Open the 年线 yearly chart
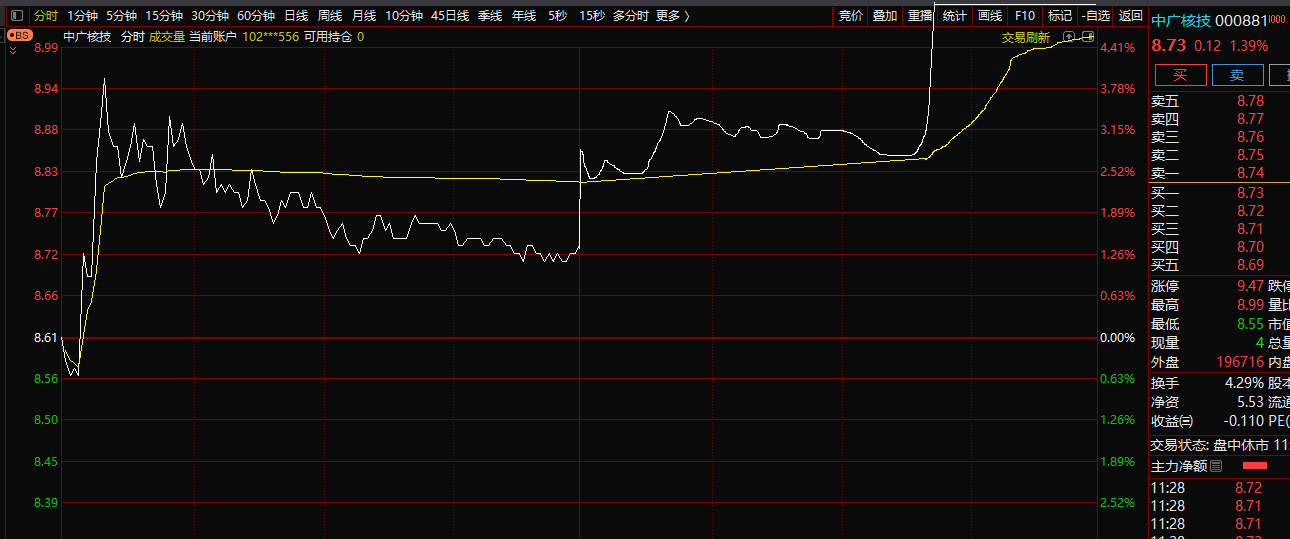This screenshot has width=1290, height=539. coord(524,16)
